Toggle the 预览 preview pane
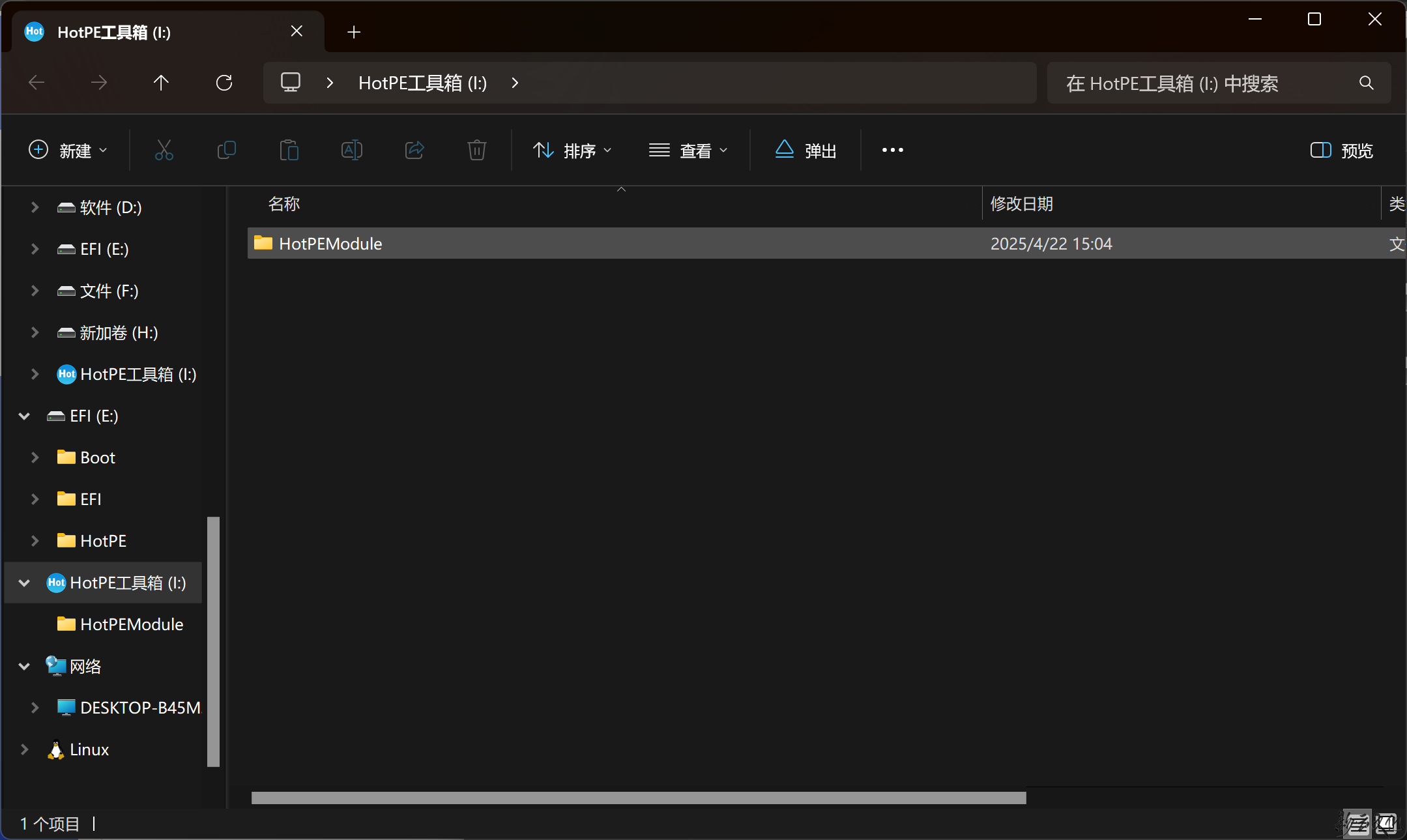The width and height of the screenshot is (1407, 840). coord(1342,151)
